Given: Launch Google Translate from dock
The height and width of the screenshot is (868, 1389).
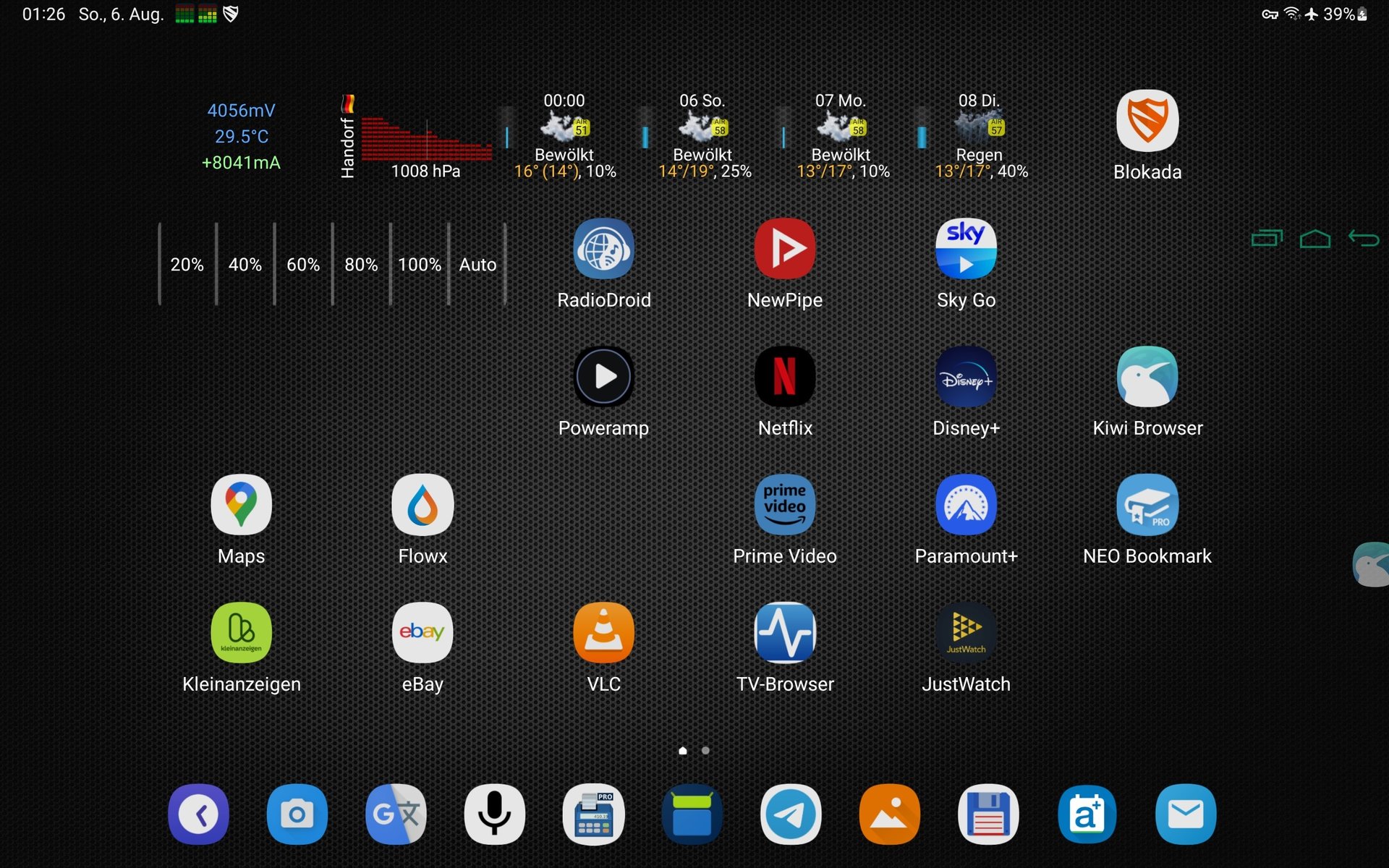Looking at the screenshot, I should (396, 814).
